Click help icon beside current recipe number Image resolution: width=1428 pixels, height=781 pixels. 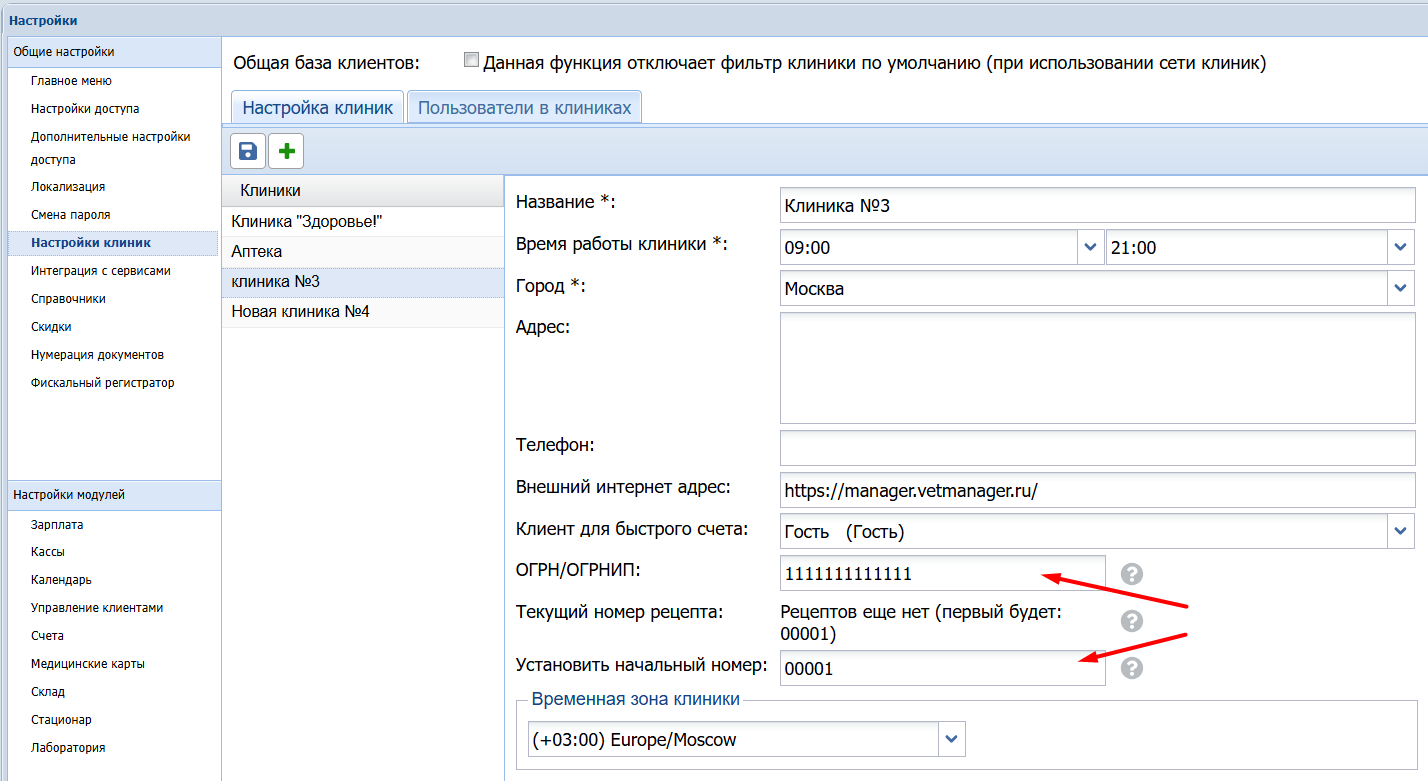click(1131, 621)
